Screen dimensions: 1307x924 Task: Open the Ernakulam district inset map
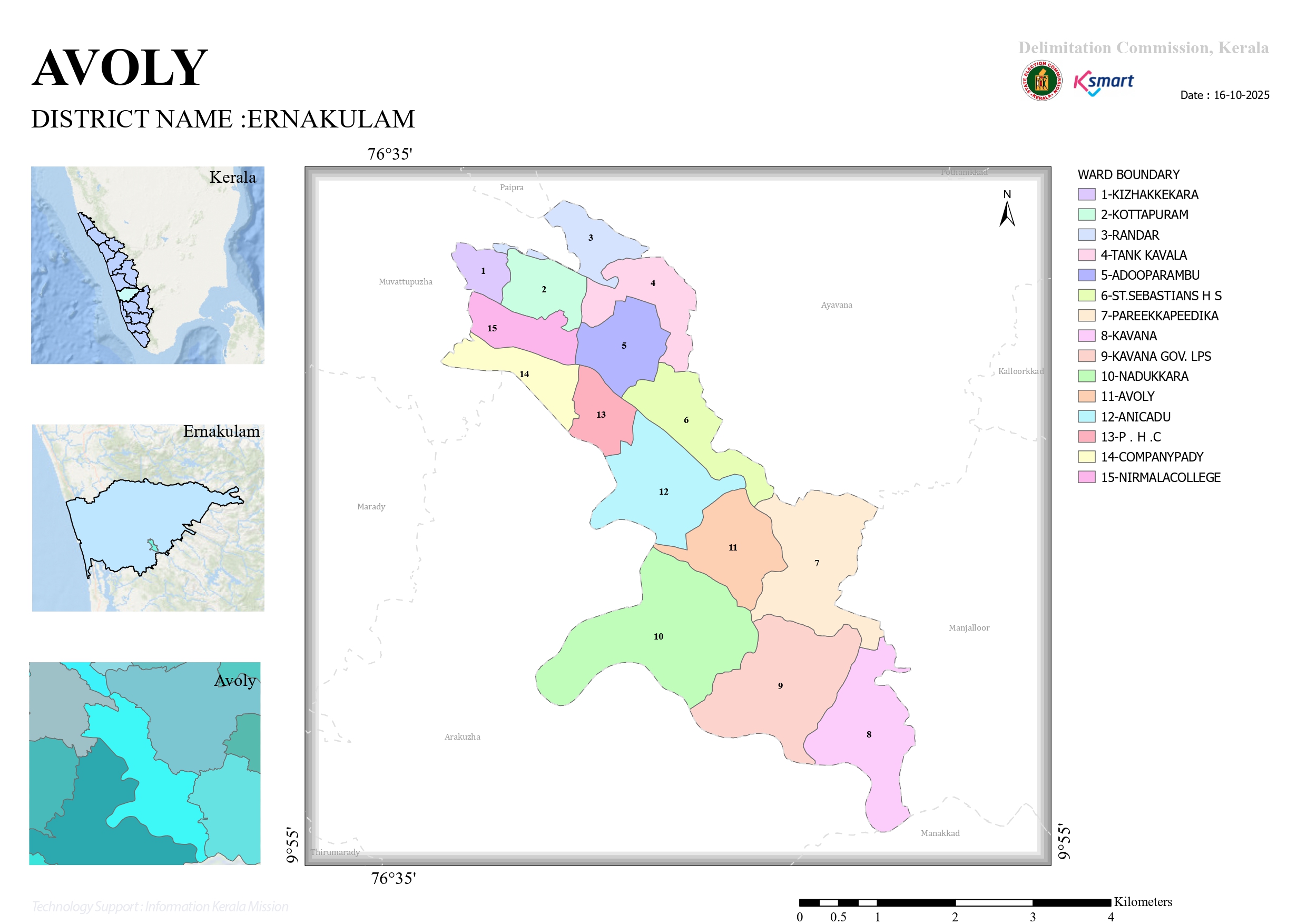coord(148,518)
